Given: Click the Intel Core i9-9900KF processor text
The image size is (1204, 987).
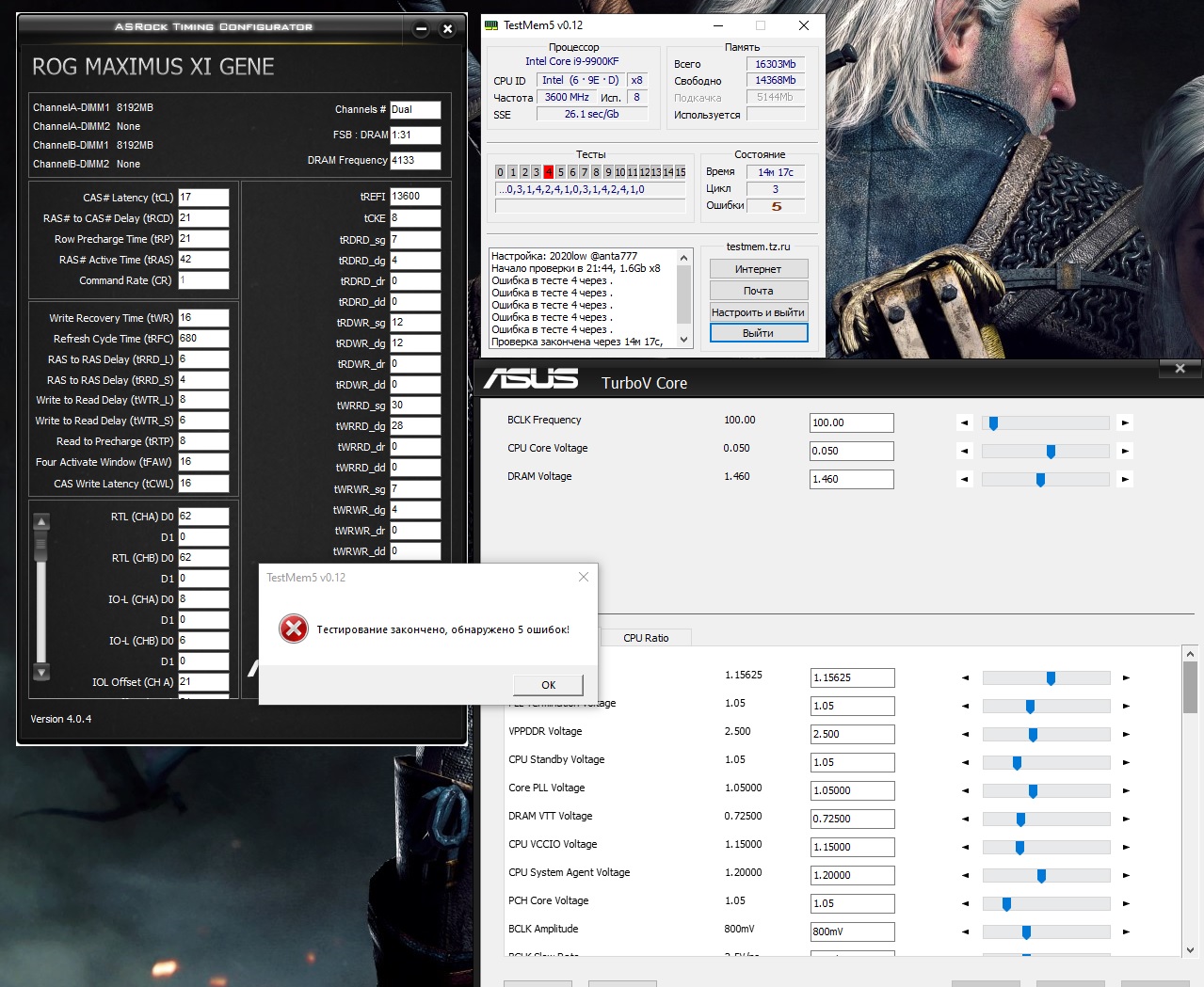Looking at the screenshot, I should click(572, 61).
